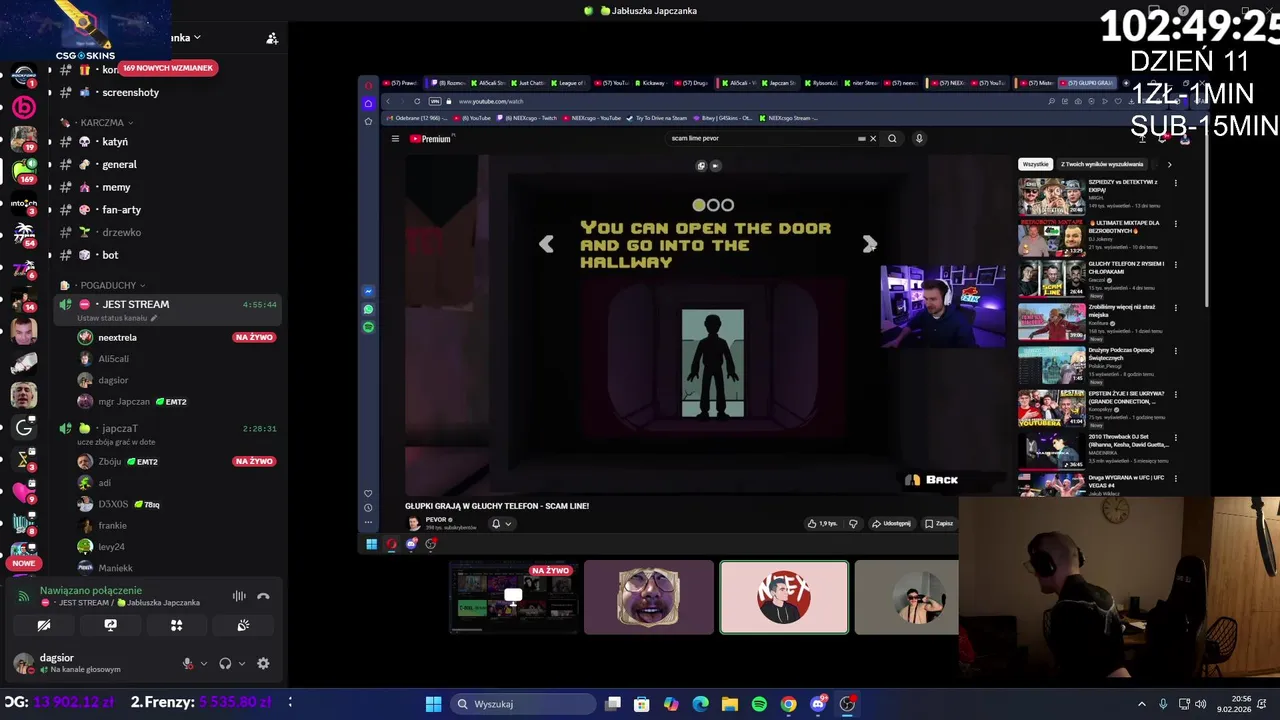Open the pink 'b' server icon
The image size is (1280, 720).
tap(23, 107)
